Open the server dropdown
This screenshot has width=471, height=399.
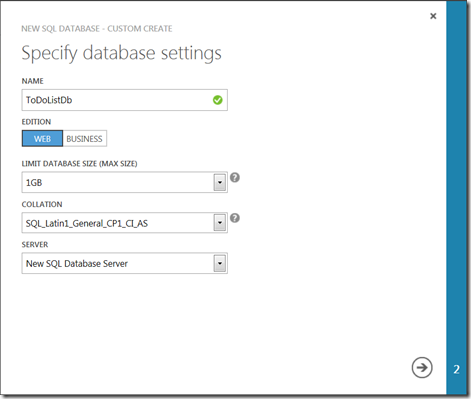tap(125, 263)
